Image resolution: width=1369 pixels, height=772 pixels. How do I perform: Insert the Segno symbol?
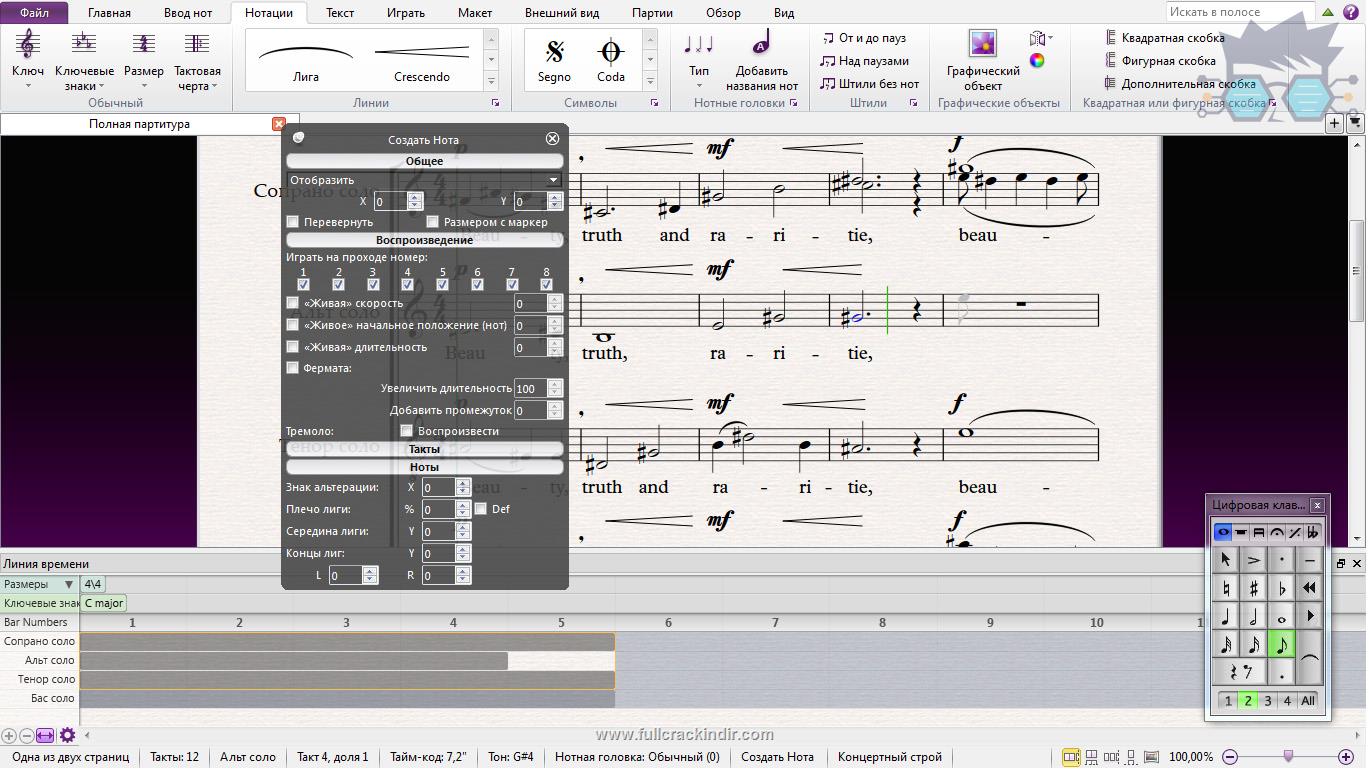click(554, 60)
